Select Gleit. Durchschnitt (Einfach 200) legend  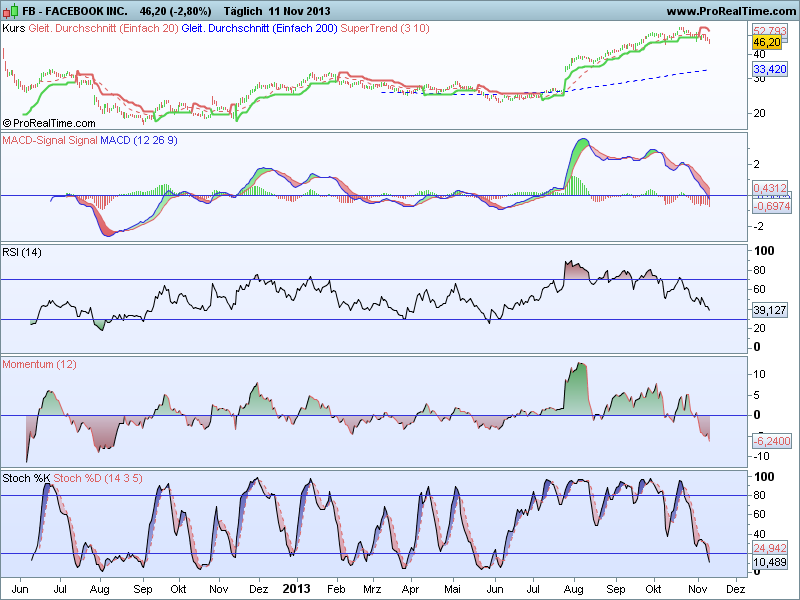pyautogui.click(x=259, y=28)
